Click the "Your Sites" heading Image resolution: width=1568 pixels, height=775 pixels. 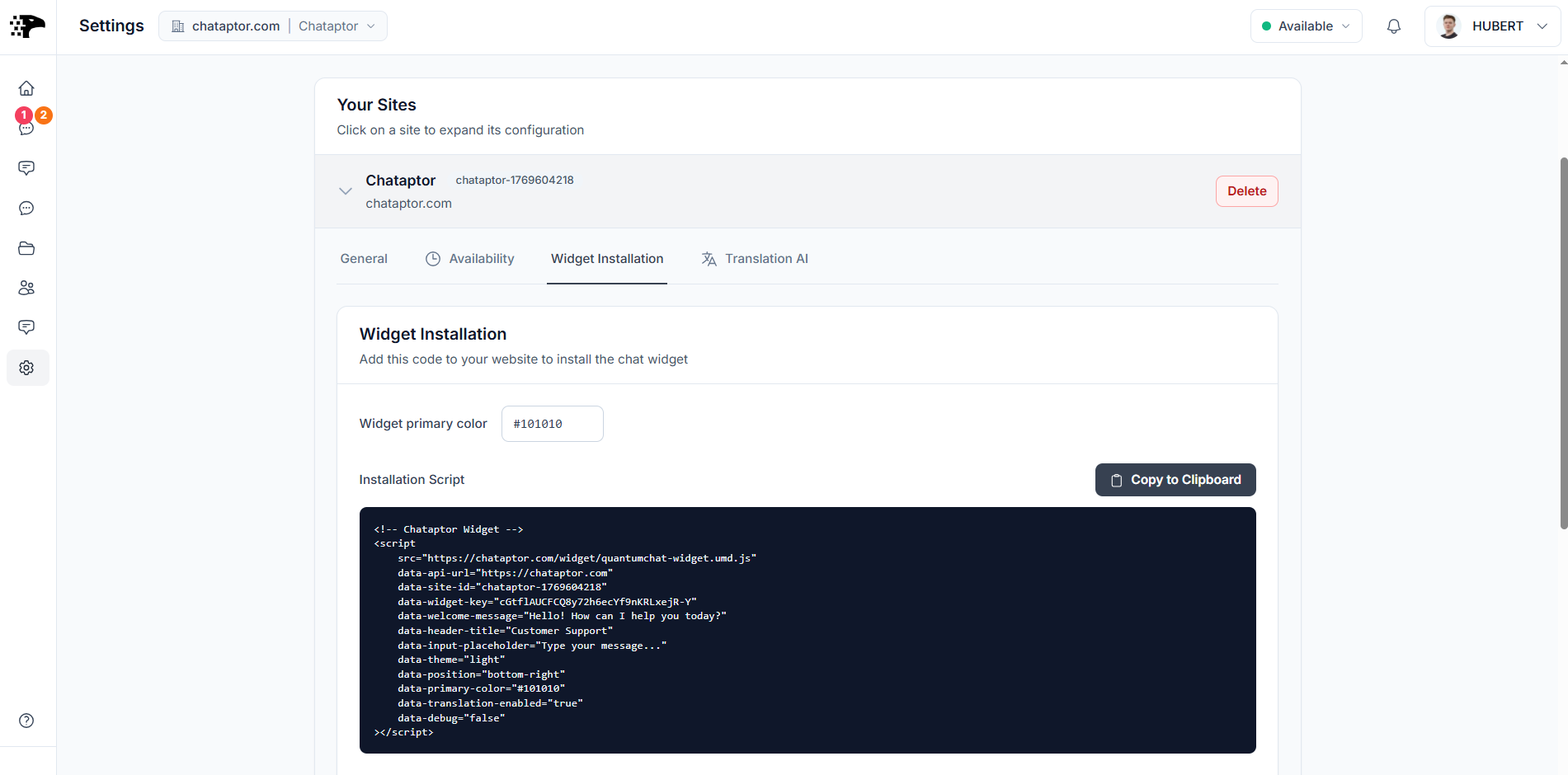(377, 105)
